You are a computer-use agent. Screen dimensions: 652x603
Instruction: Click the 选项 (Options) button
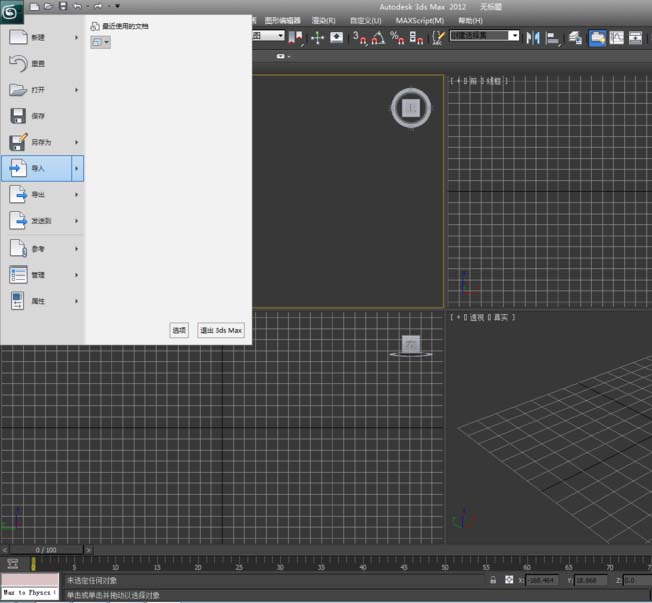[179, 330]
